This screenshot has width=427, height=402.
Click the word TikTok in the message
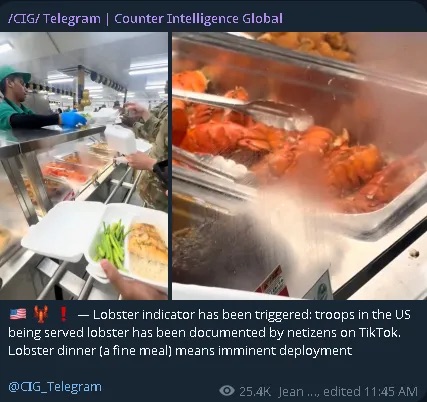click(378, 332)
